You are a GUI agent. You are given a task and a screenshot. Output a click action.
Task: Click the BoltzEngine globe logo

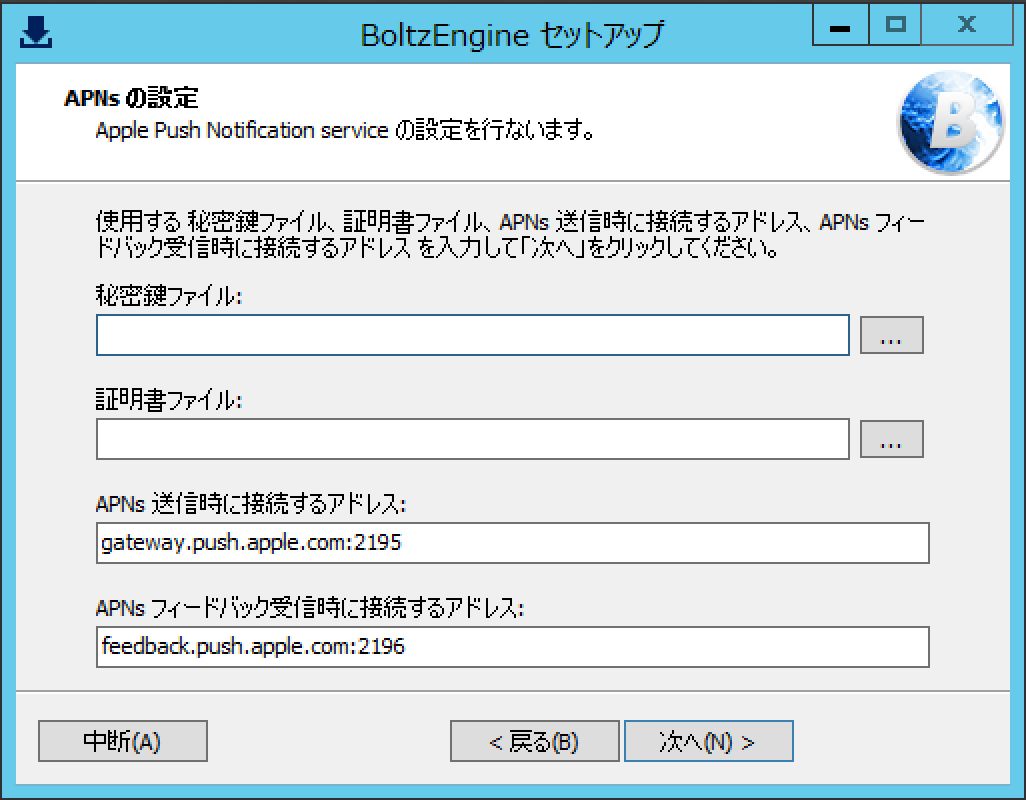[x=950, y=122]
